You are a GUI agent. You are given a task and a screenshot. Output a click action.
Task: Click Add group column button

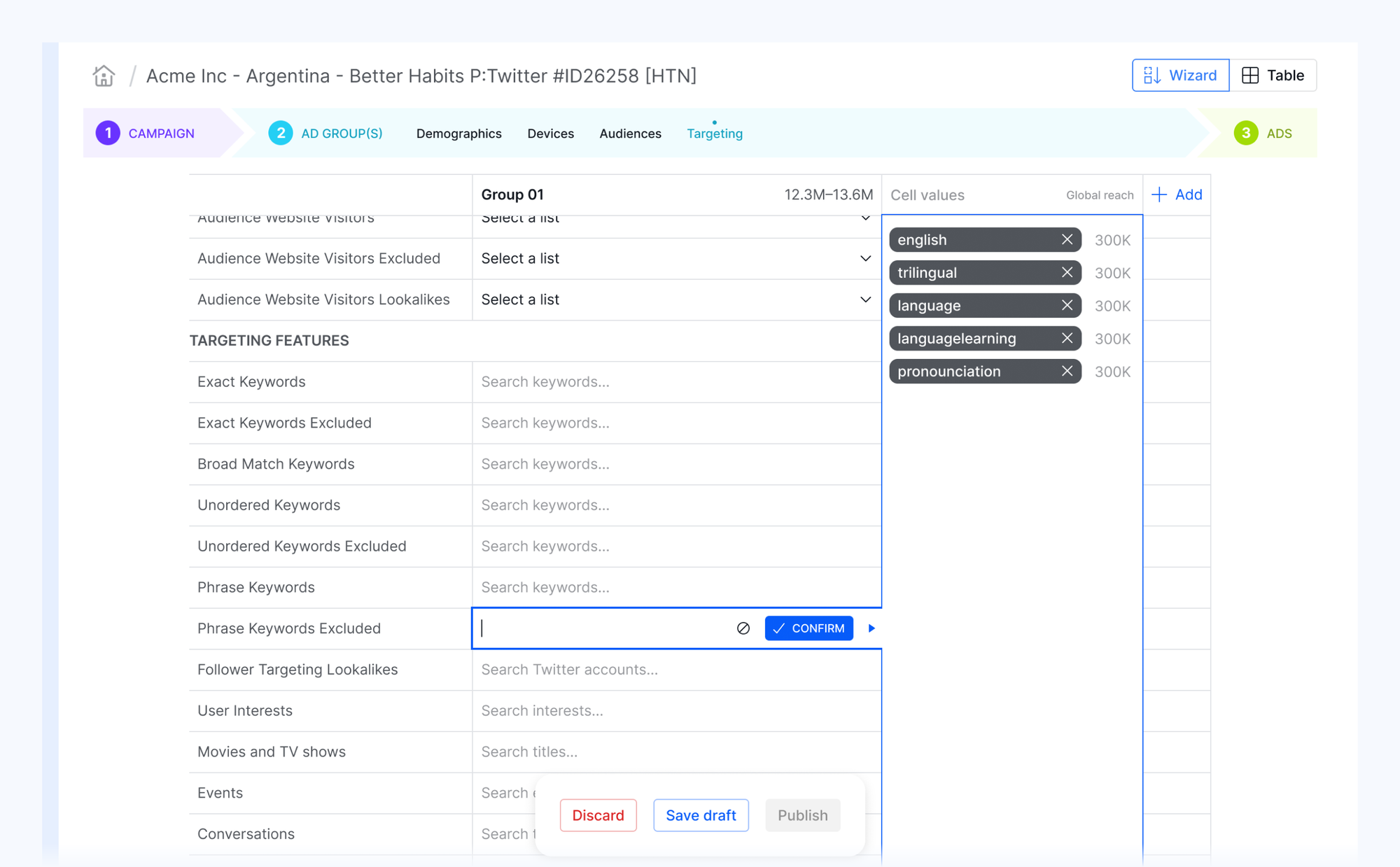pyautogui.click(x=1177, y=195)
